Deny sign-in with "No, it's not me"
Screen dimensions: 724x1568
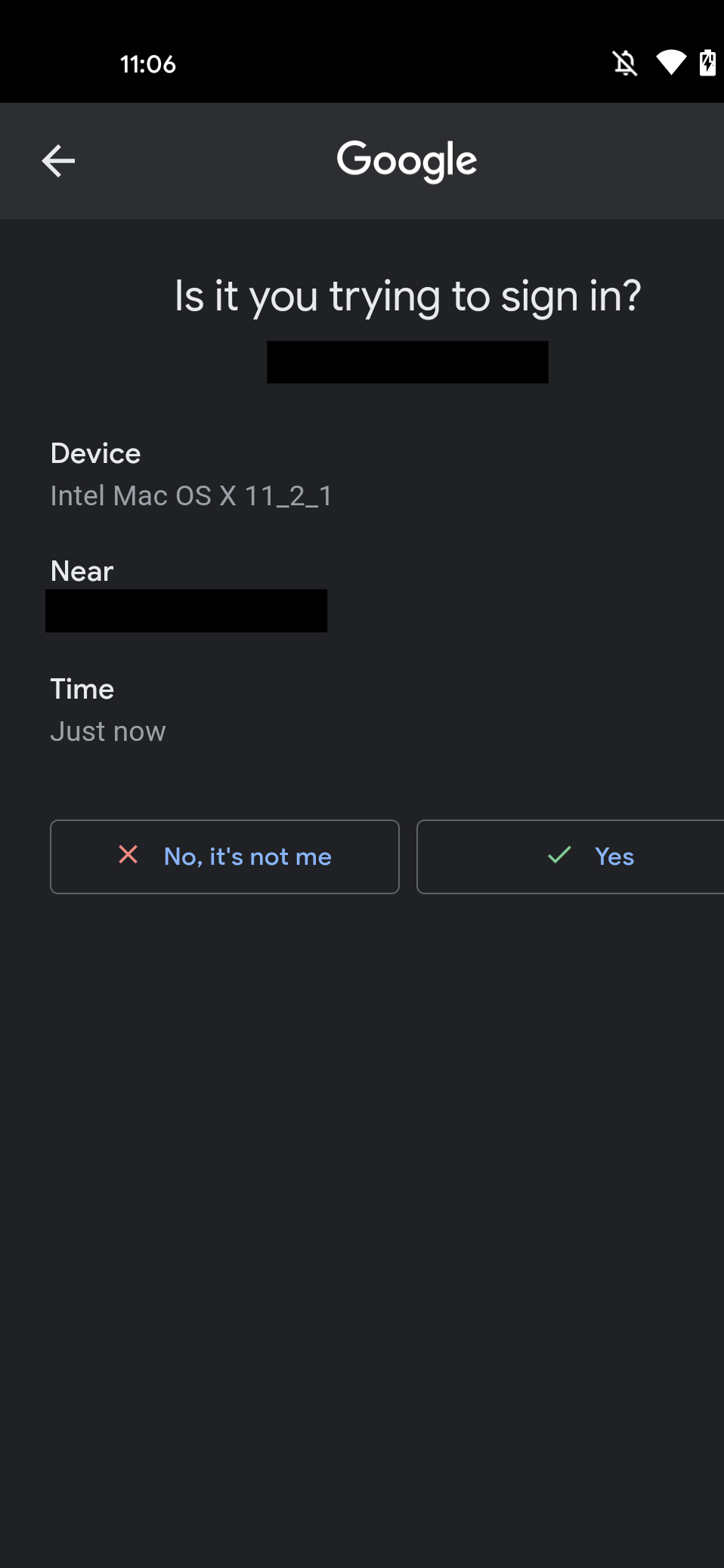click(x=224, y=857)
